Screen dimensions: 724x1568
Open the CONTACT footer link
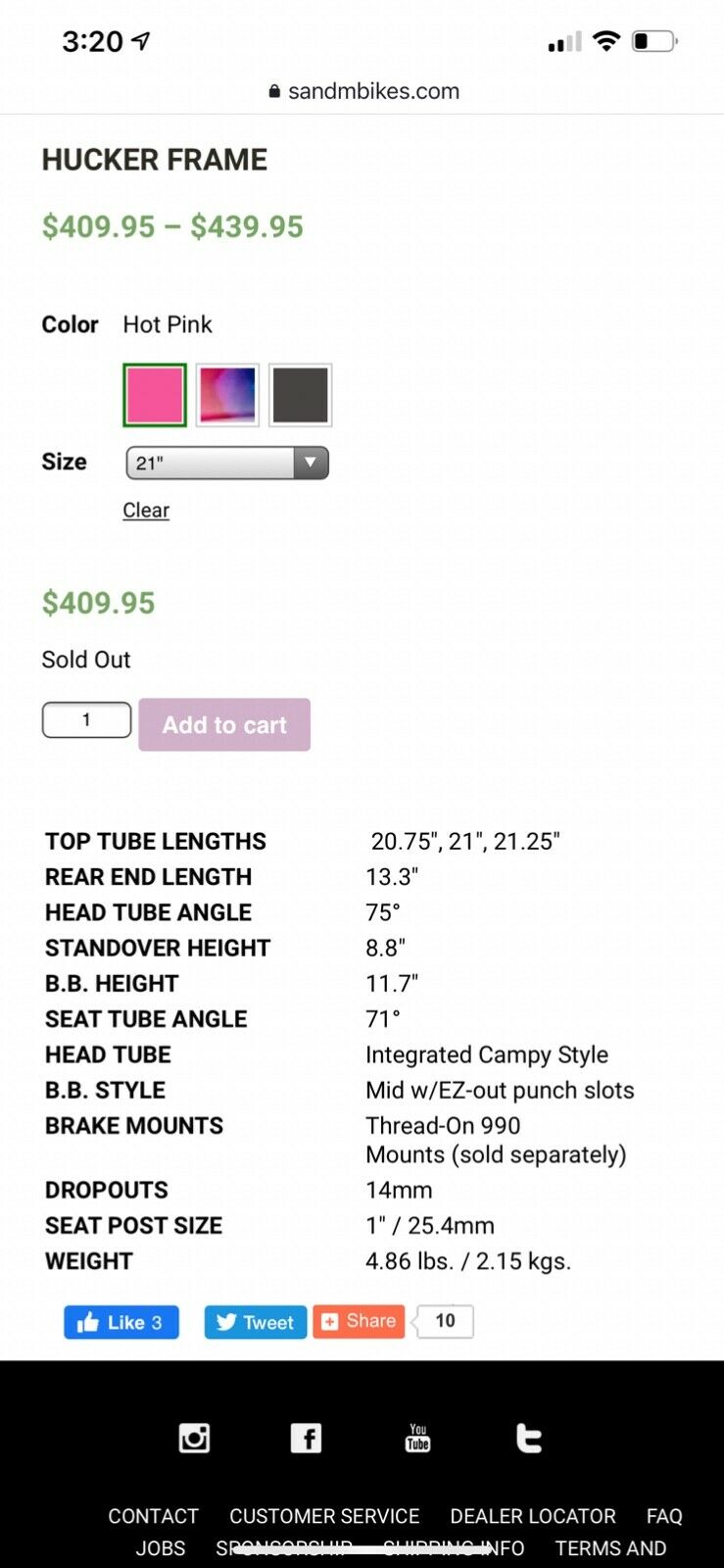click(153, 1516)
